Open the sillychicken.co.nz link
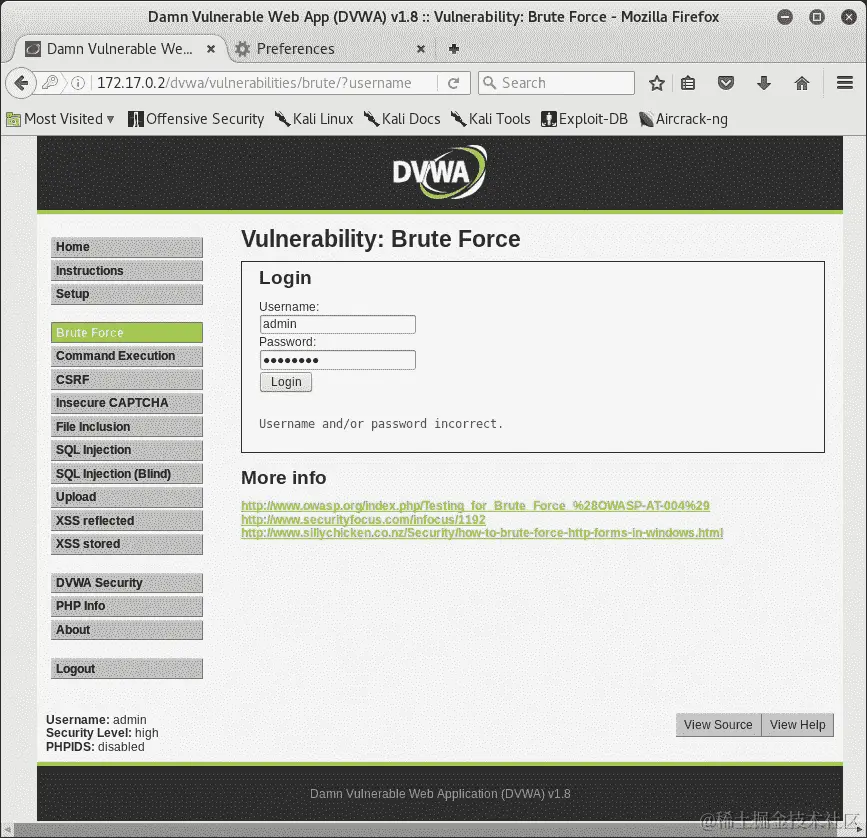Viewport: 867px width, 838px height. tap(482, 533)
